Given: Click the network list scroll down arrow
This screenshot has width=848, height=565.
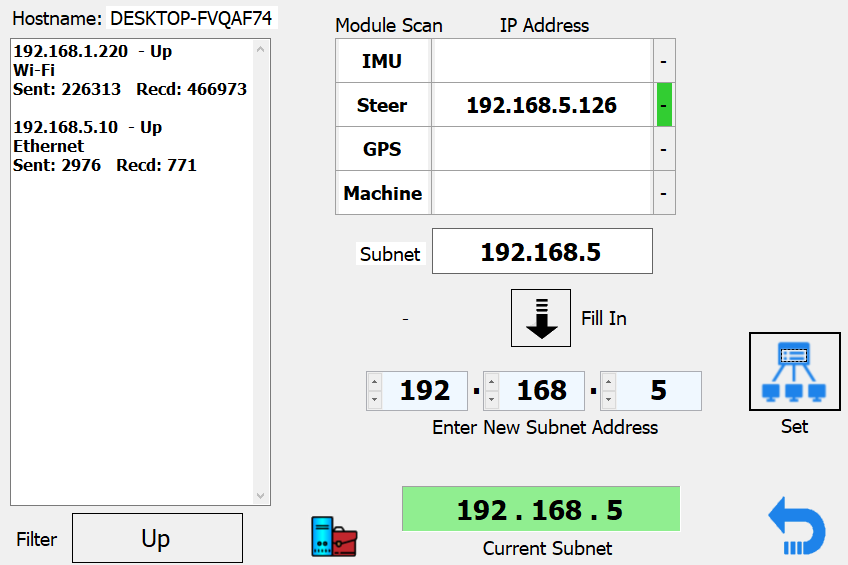Looking at the screenshot, I should (x=261, y=496).
